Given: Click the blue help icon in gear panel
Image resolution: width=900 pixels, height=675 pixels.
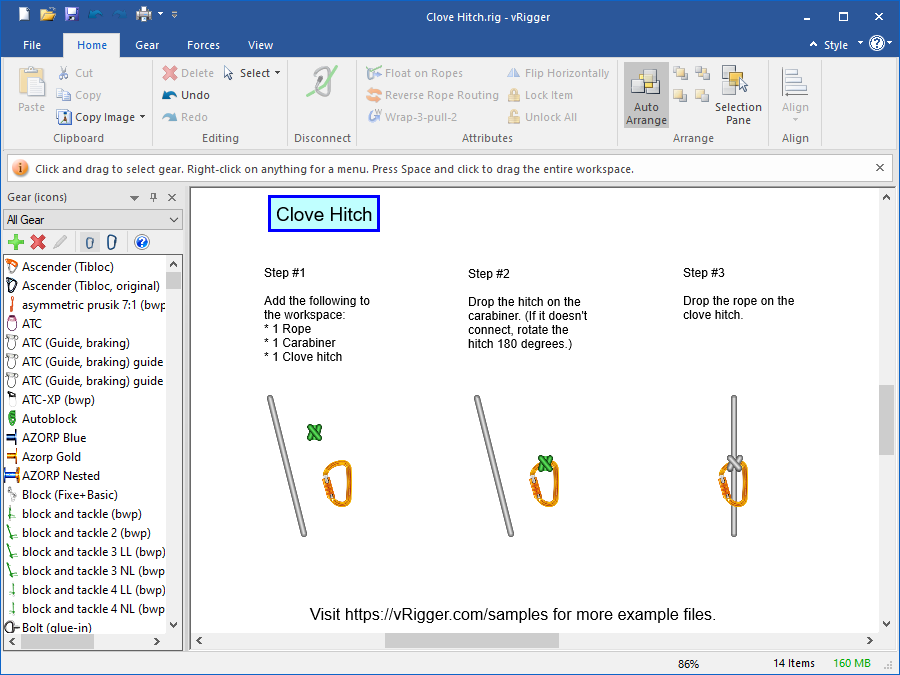Looking at the screenshot, I should (142, 242).
